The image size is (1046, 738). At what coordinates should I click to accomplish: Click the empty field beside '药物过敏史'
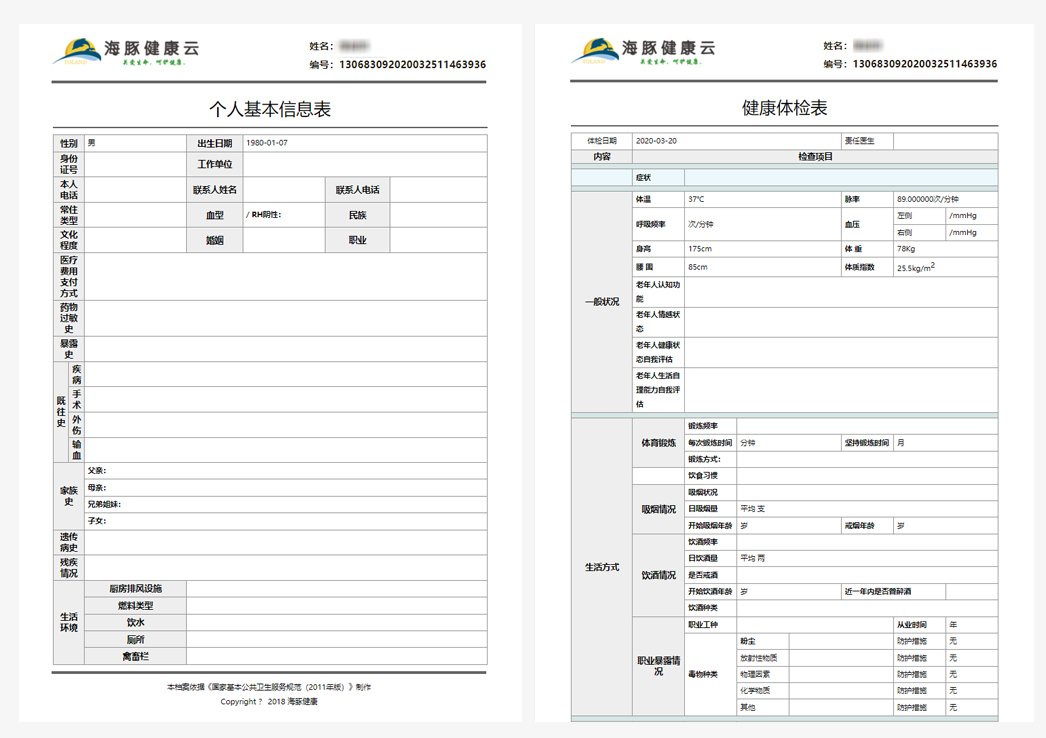(286, 318)
